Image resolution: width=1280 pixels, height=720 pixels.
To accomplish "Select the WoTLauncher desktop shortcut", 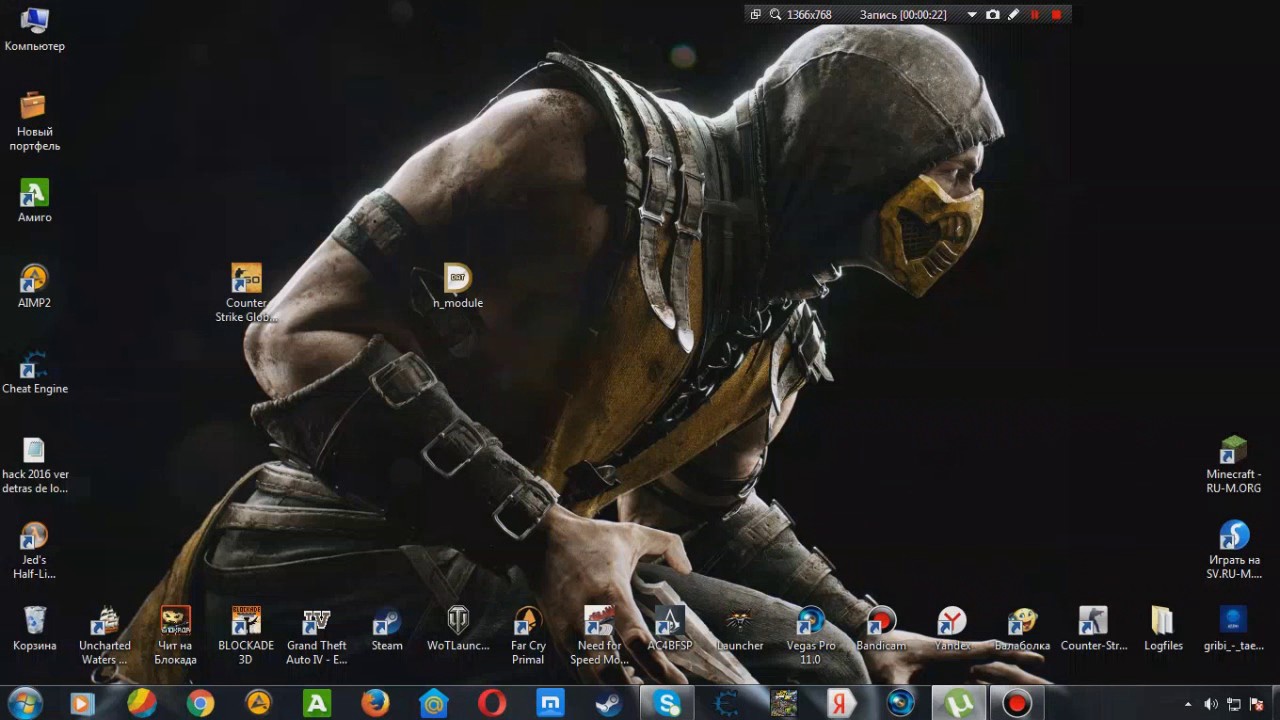I will click(x=458, y=629).
